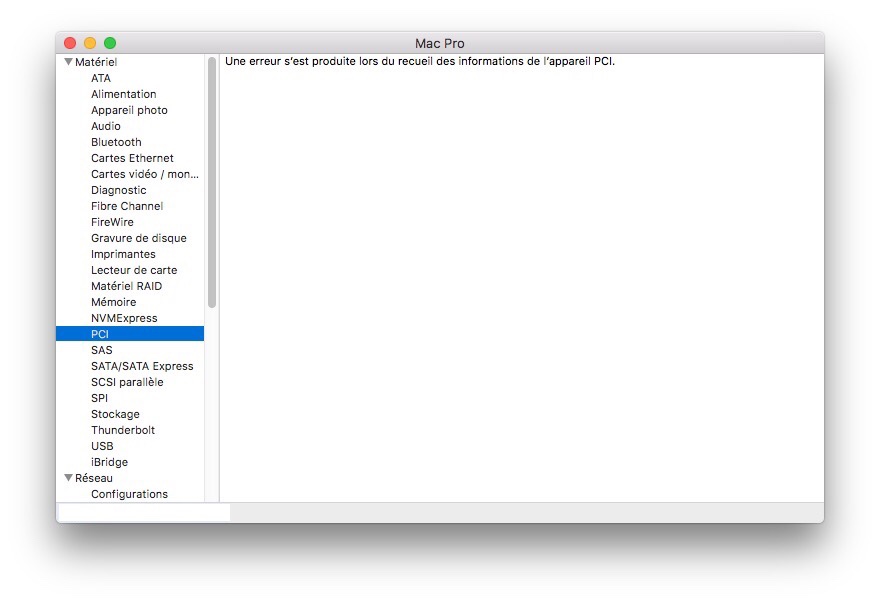The image size is (880, 603).
Task: Click the sidebar vertical scrollbar
Action: [x=212, y=182]
